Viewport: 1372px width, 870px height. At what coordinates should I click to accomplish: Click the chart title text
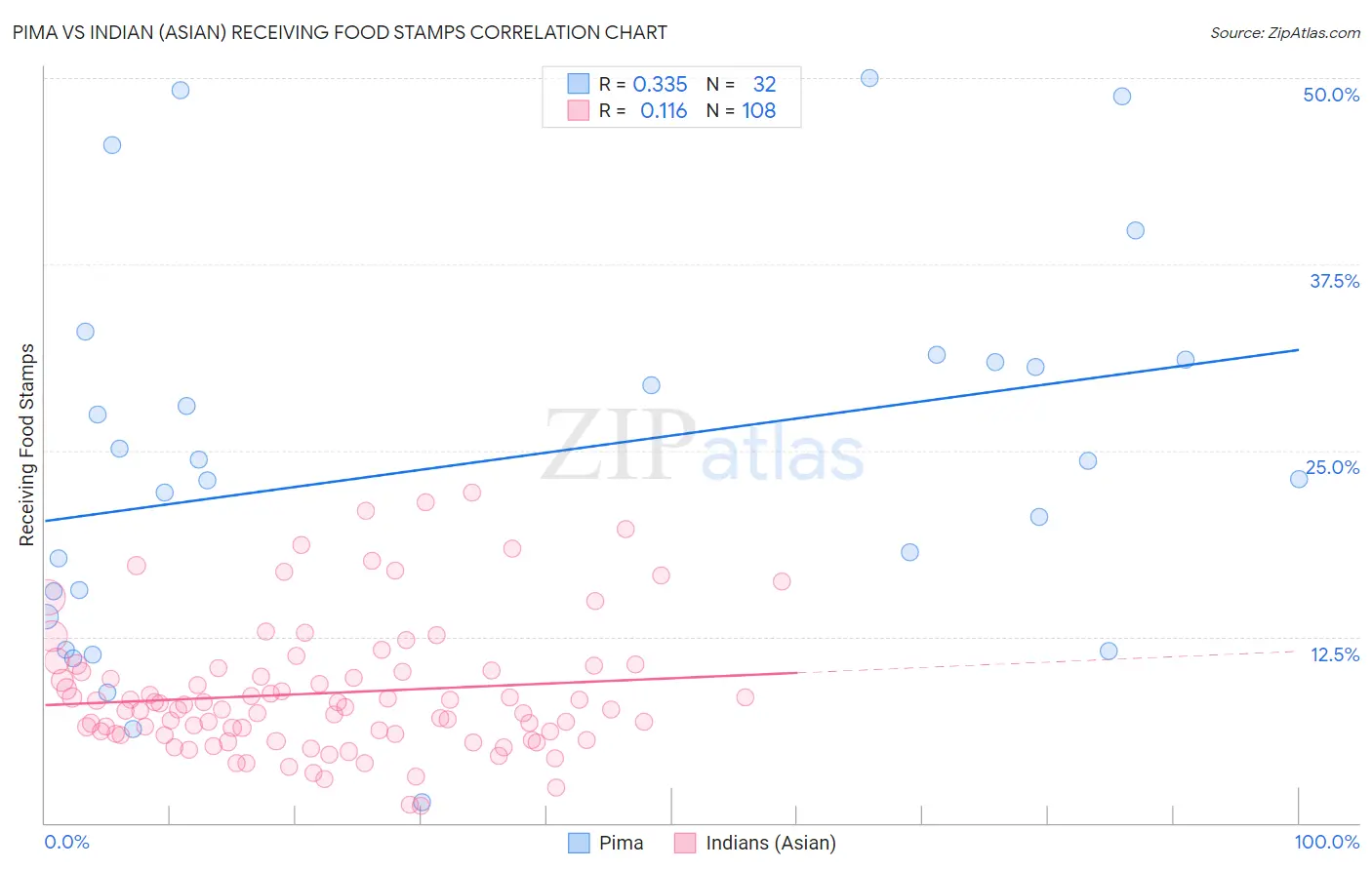click(340, 32)
